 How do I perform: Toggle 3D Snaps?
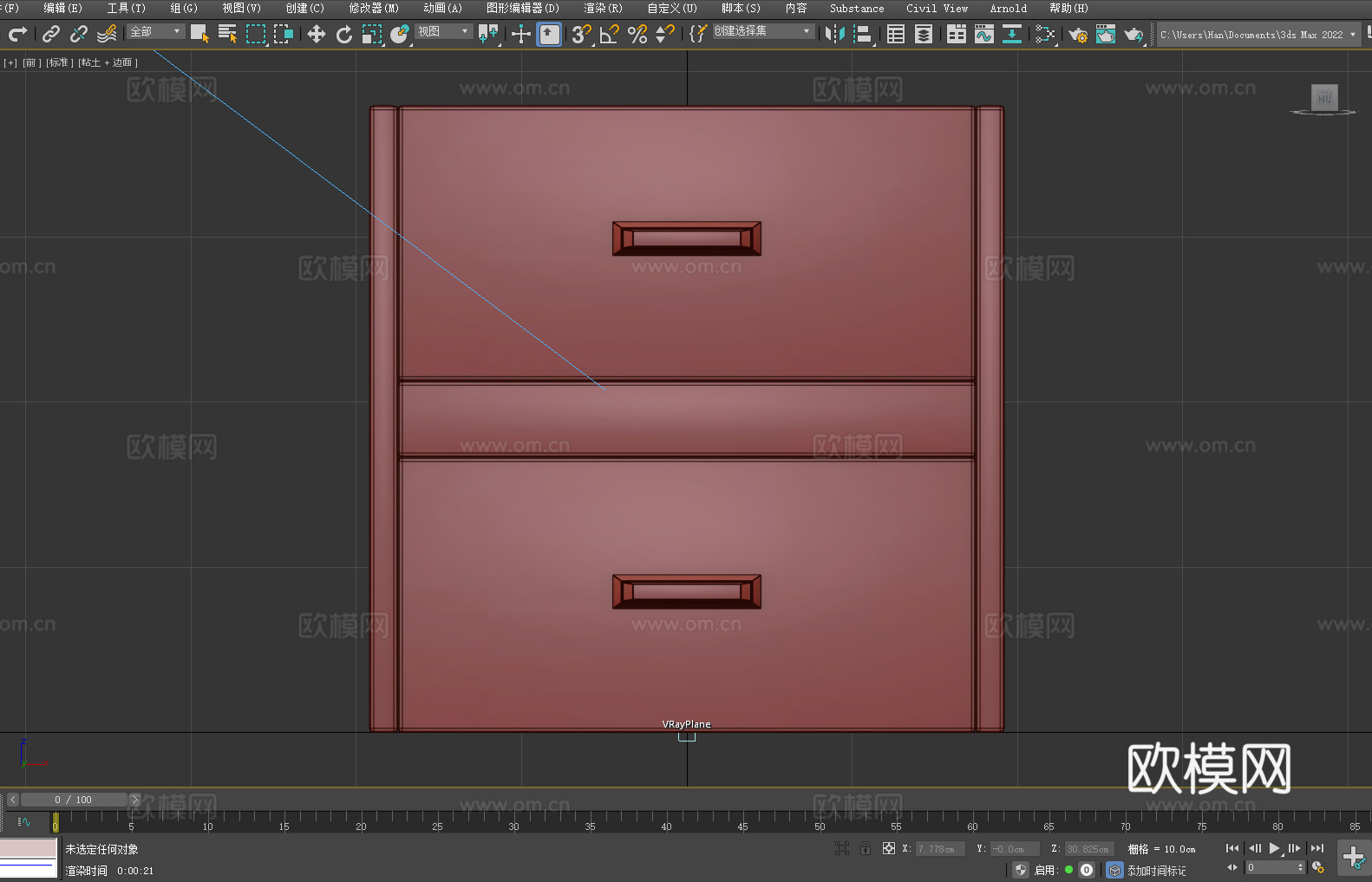coord(581,34)
